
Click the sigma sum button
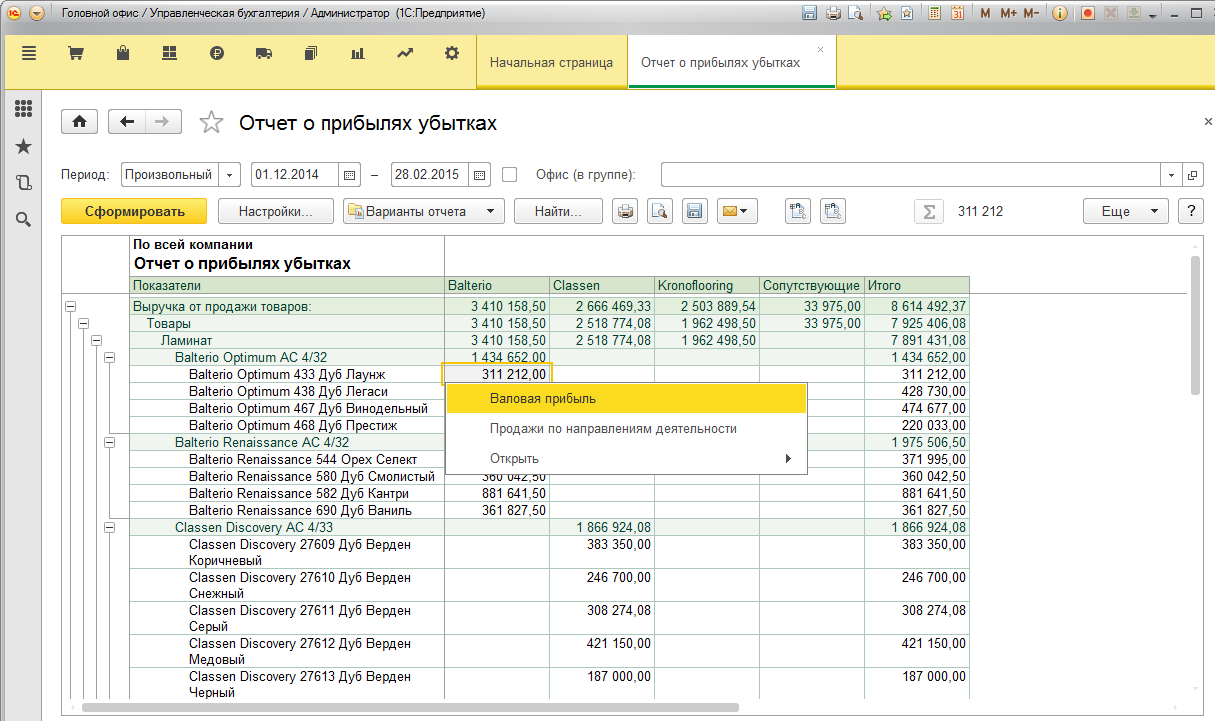pos(929,211)
